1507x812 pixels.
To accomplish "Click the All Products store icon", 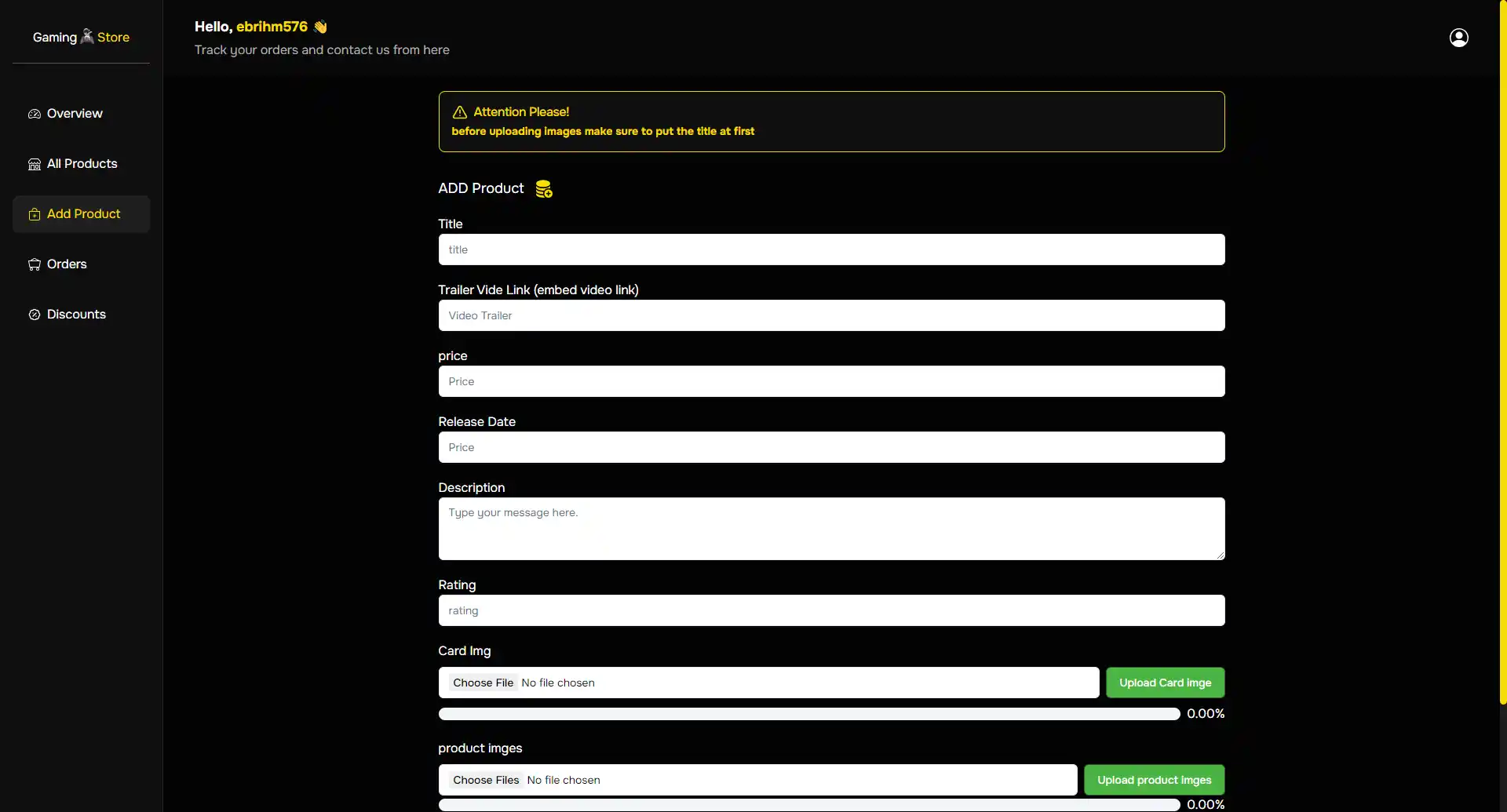I will pos(35,164).
